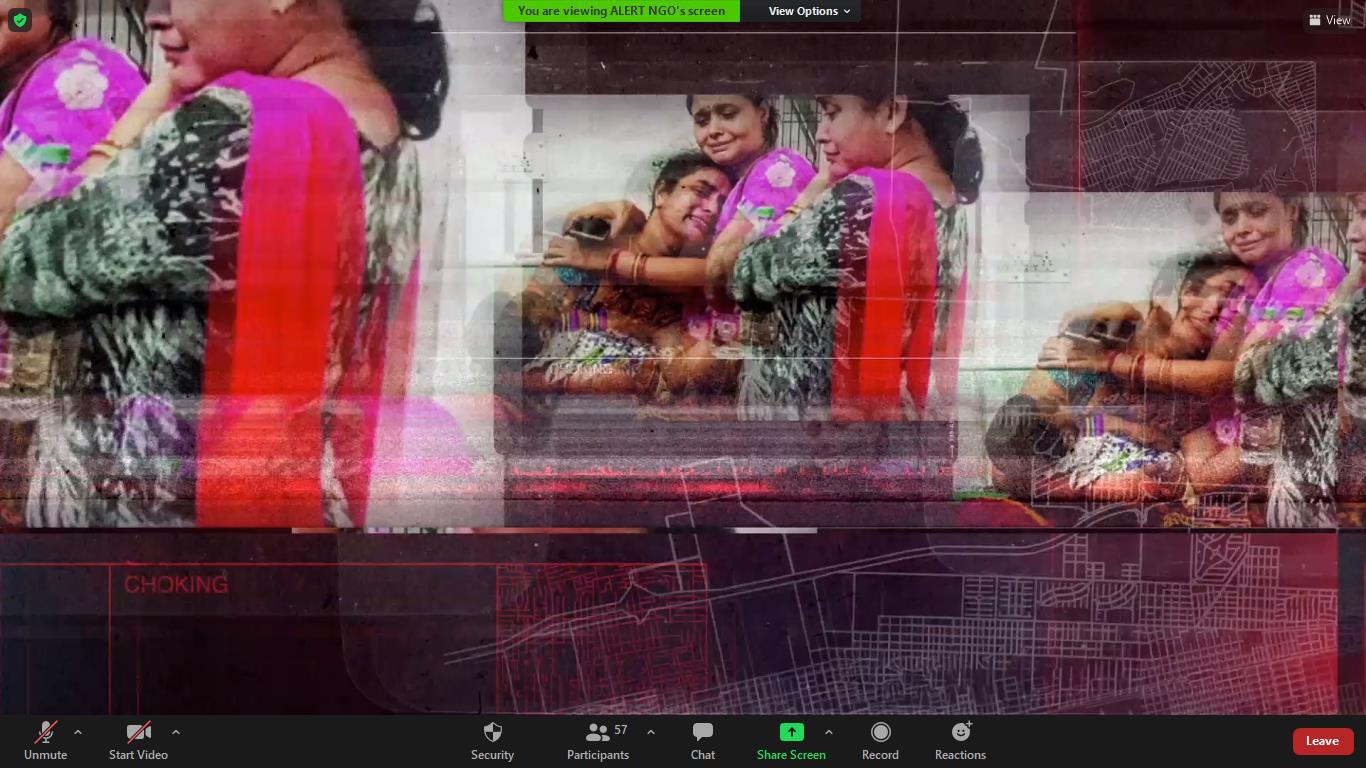This screenshot has width=1366, height=768.
Task: Unmute the microphone
Action: coord(46,741)
